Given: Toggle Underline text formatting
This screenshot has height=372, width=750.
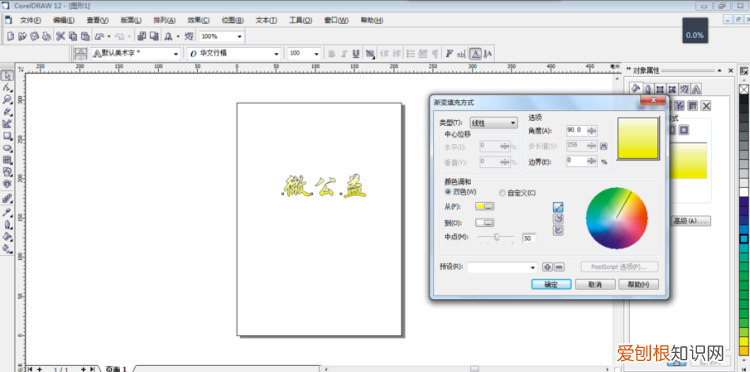Looking at the screenshot, I should click(x=356, y=54).
